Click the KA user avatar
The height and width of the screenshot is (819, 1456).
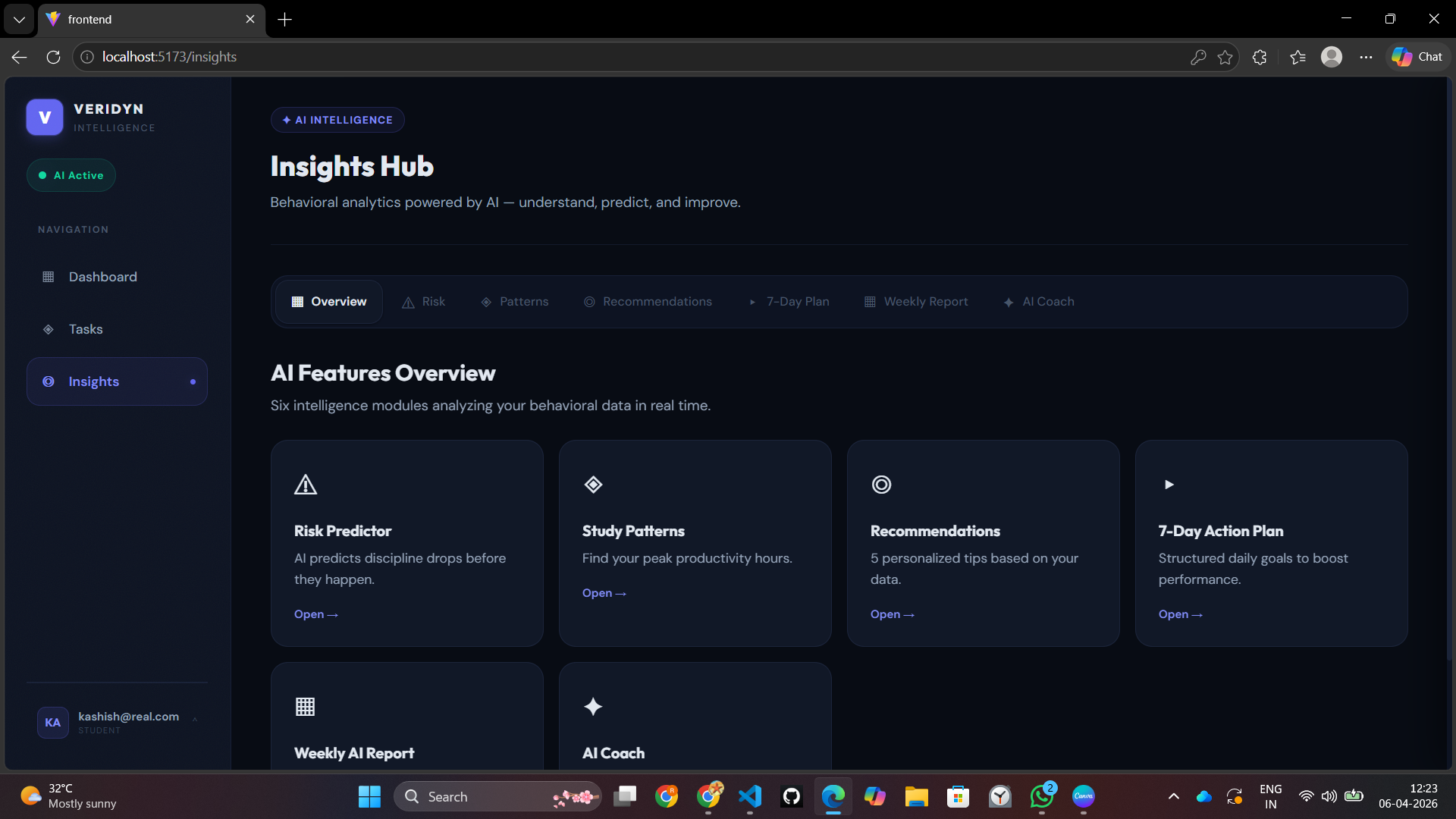click(x=52, y=723)
